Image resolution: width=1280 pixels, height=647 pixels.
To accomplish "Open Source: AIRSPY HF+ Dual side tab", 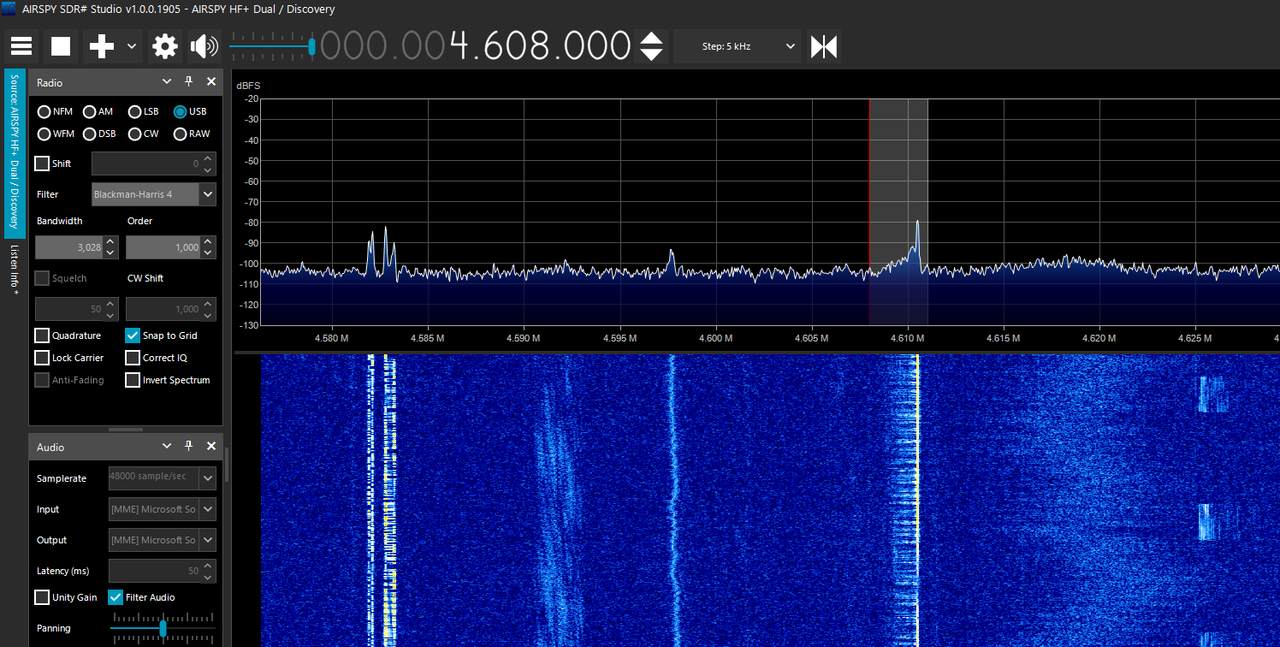I will coord(14,152).
